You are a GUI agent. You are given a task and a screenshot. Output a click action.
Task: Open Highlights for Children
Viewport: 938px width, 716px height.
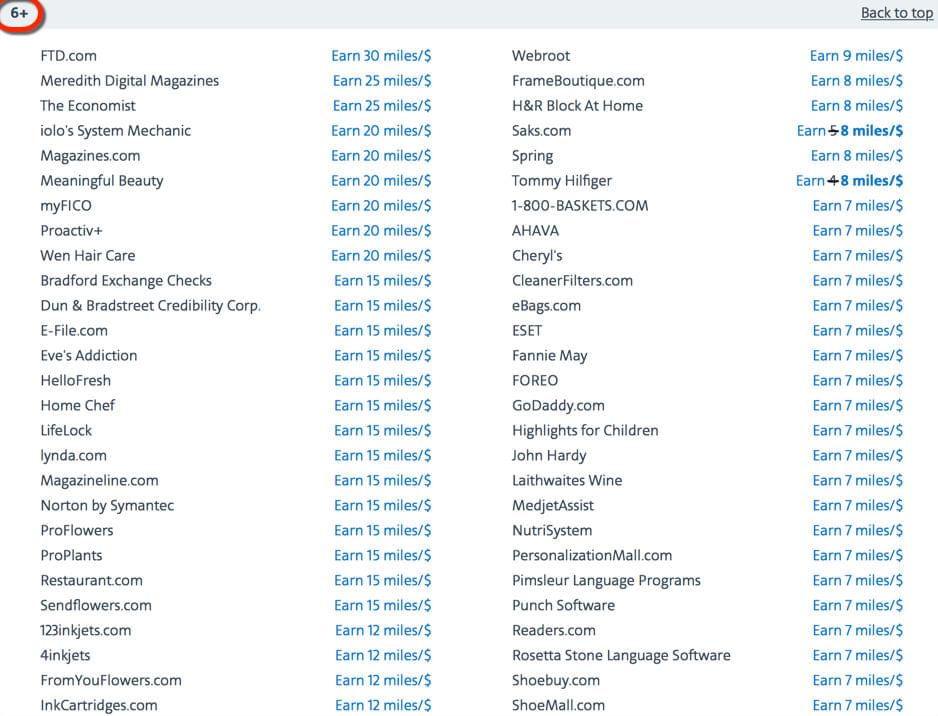(585, 431)
